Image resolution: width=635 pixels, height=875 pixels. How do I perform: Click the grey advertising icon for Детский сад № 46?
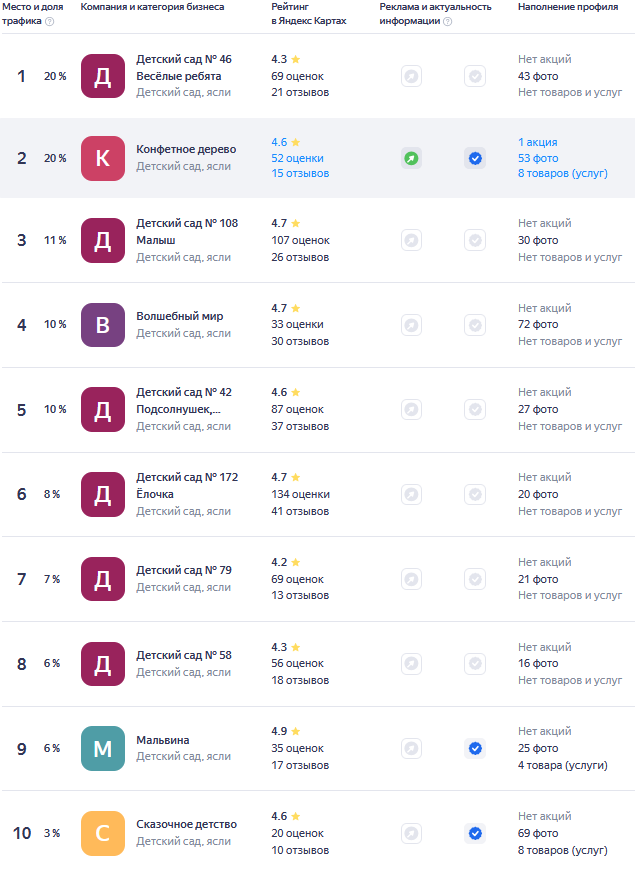[x=411, y=76]
